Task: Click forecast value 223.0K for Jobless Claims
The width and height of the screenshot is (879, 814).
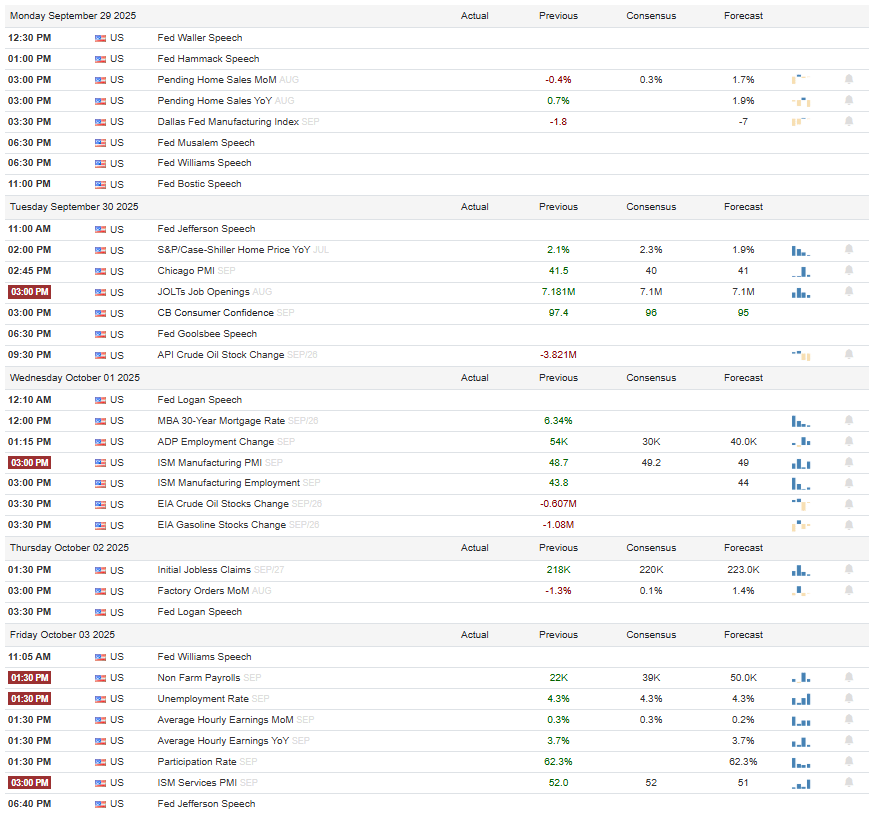Action: (x=743, y=570)
